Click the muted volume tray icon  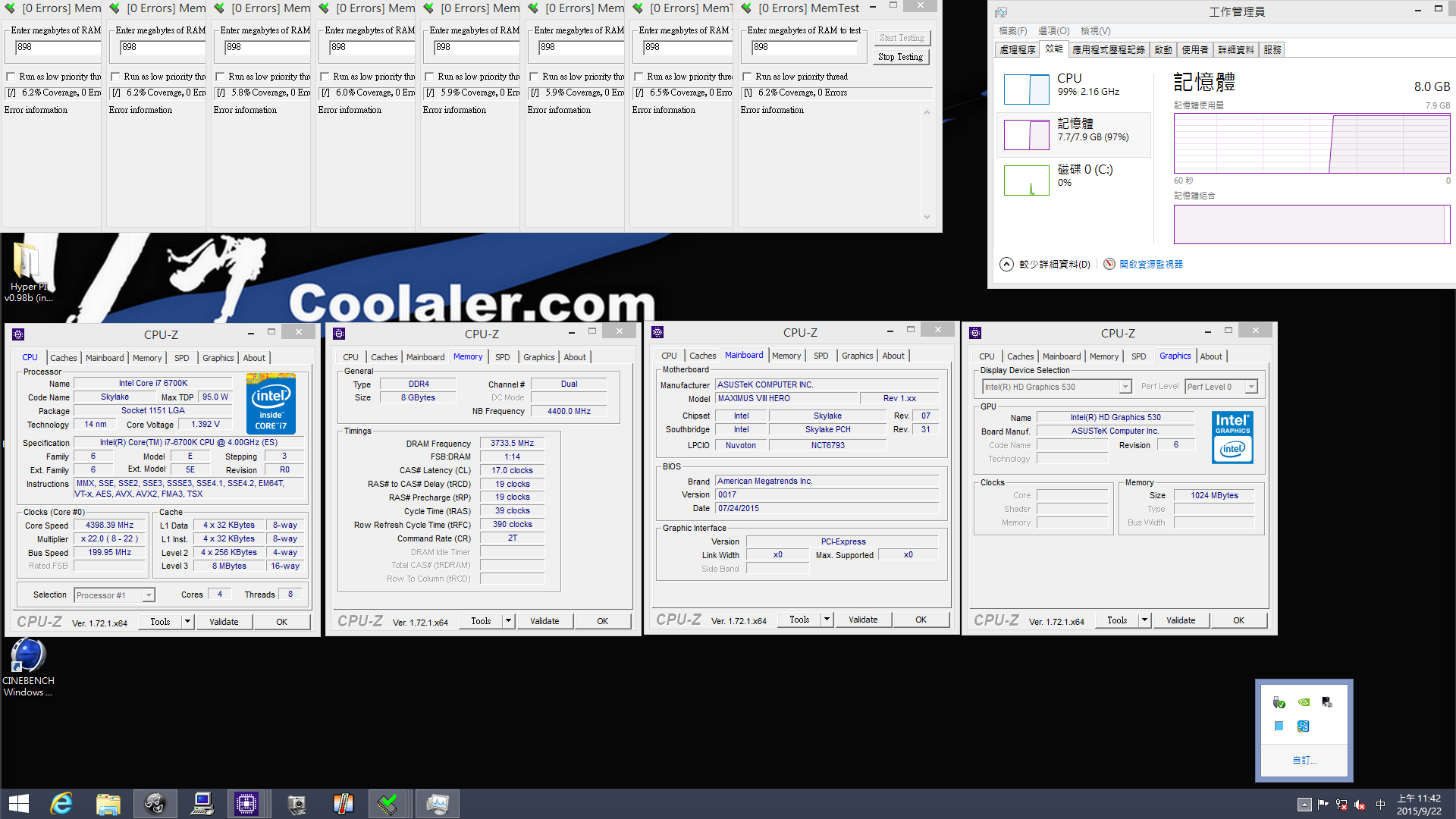(x=1360, y=805)
